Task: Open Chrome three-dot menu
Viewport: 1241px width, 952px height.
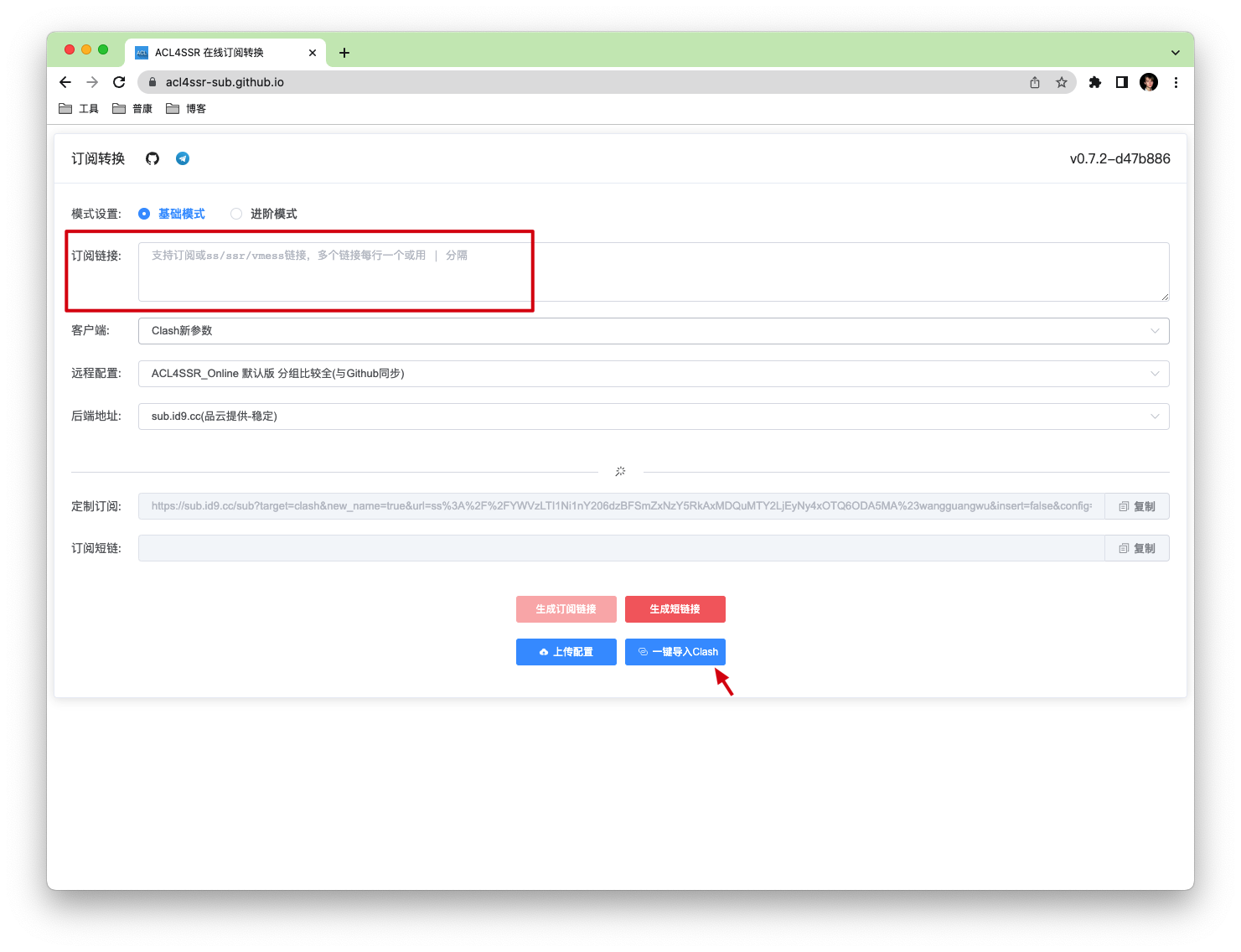Action: click(1176, 82)
